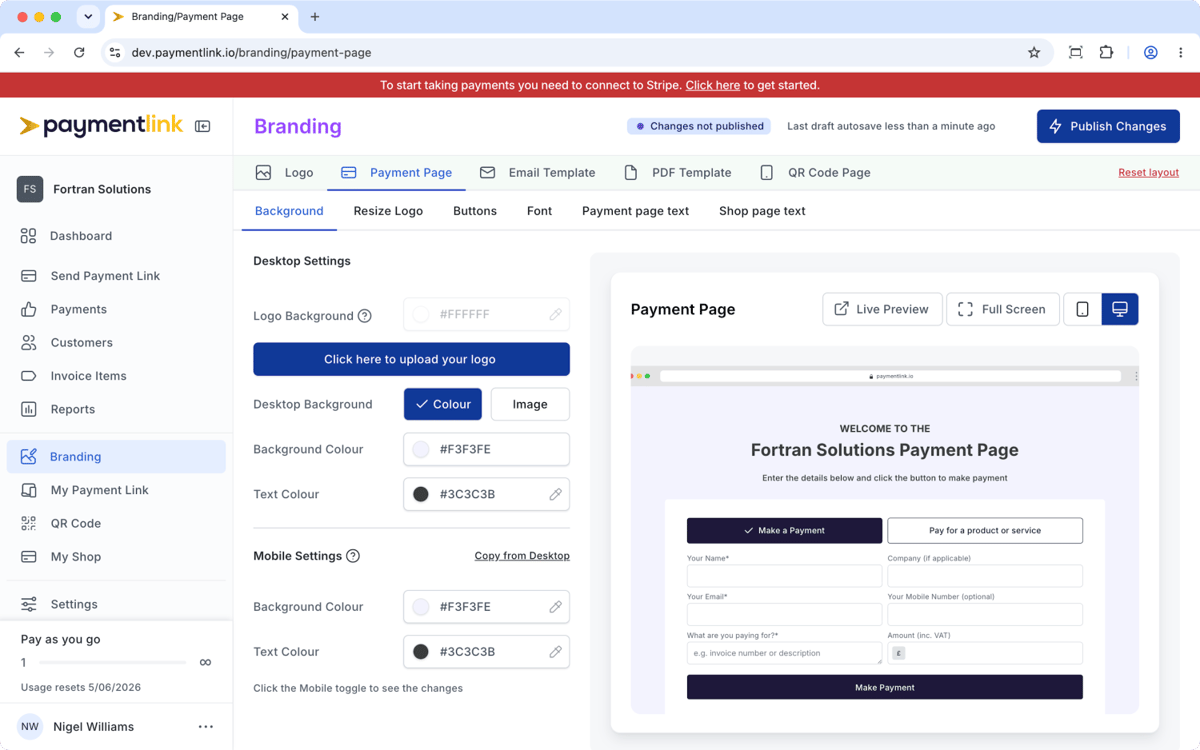Screen dimensions: 1200x750
Task: Click mobile Text Colour swatch
Action: tap(421, 651)
